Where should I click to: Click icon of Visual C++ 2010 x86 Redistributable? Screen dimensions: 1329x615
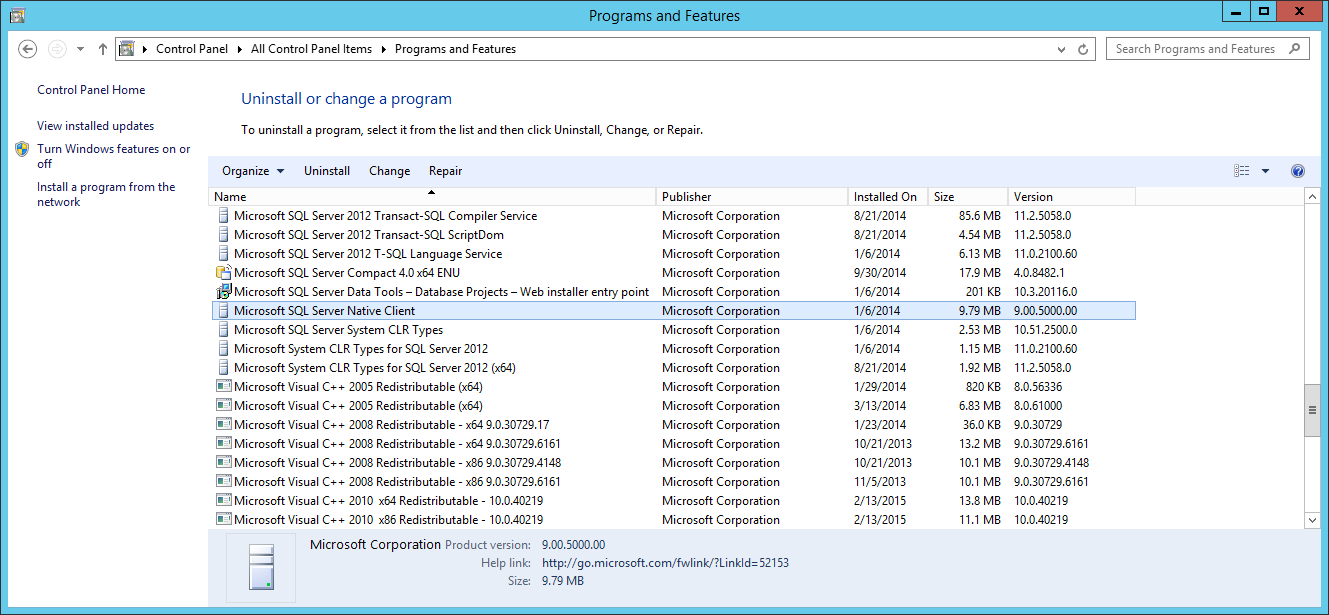[x=224, y=520]
